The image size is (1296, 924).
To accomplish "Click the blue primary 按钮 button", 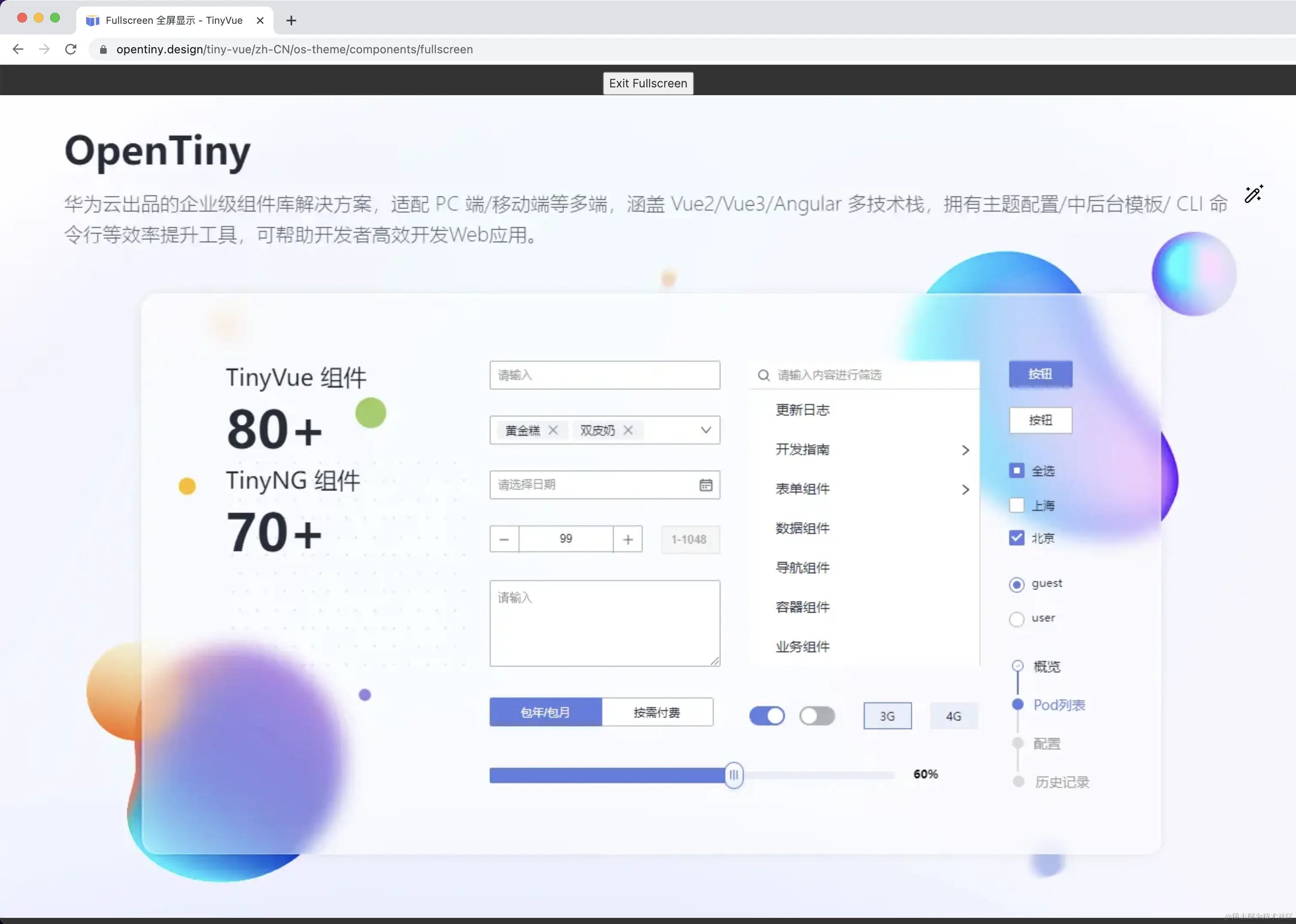I will pyautogui.click(x=1040, y=374).
